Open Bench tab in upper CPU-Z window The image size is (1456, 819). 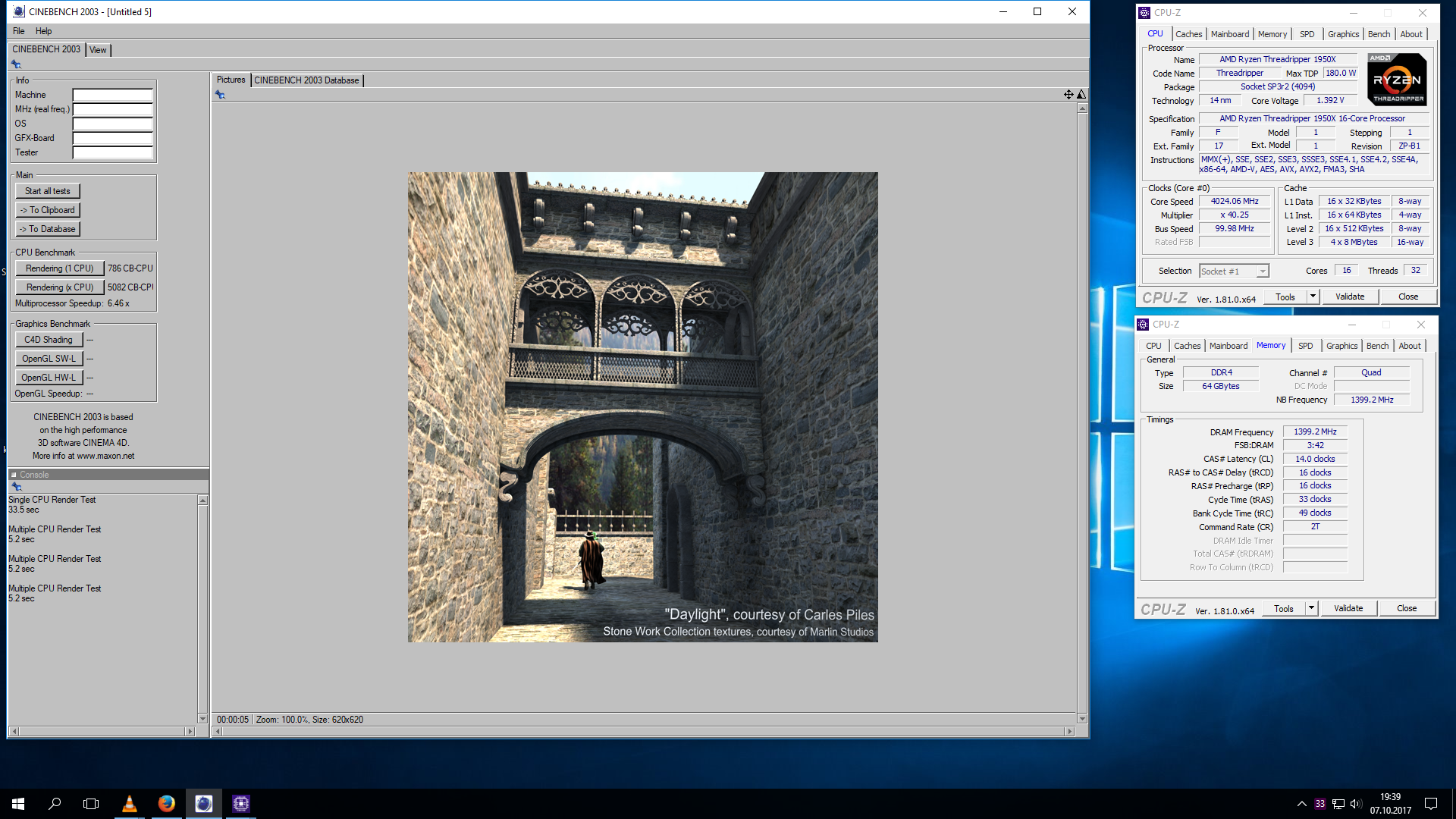pyautogui.click(x=1379, y=34)
